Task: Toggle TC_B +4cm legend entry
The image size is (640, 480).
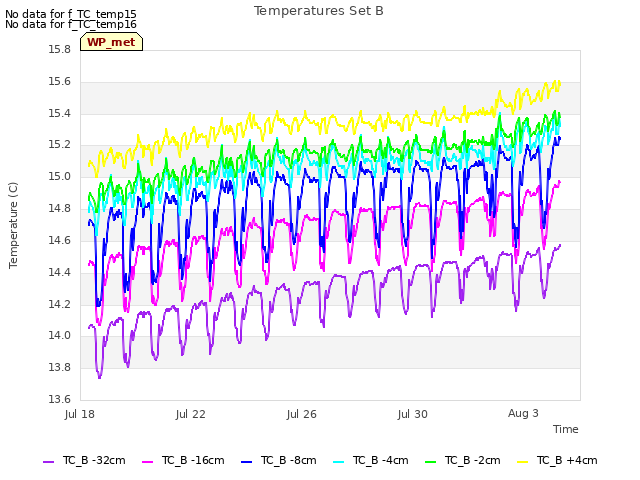Action: 557,460
